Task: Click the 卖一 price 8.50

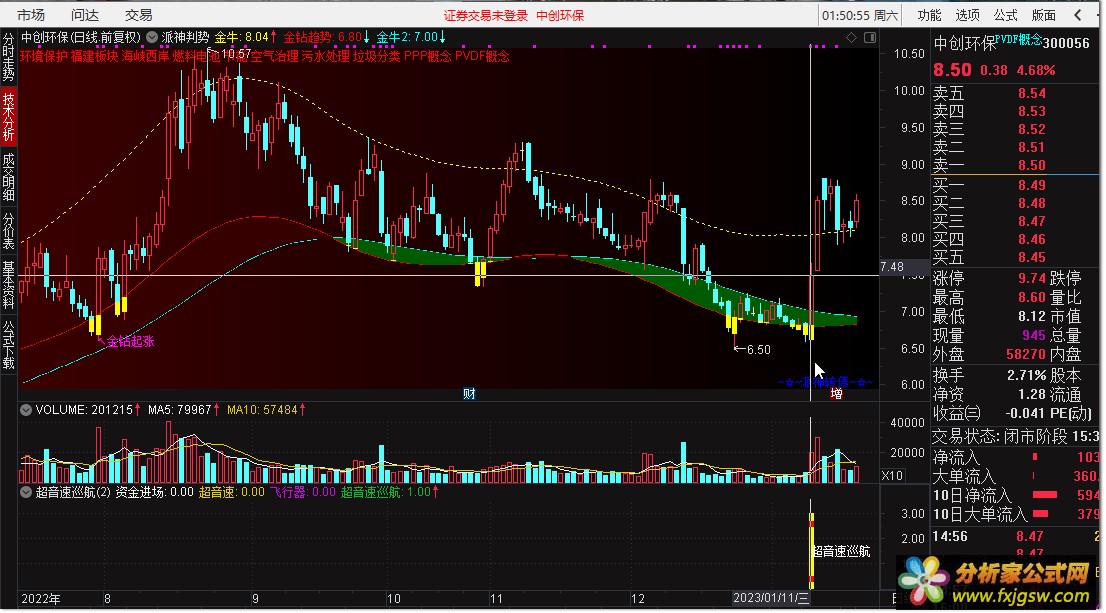Action: pos(1031,165)
